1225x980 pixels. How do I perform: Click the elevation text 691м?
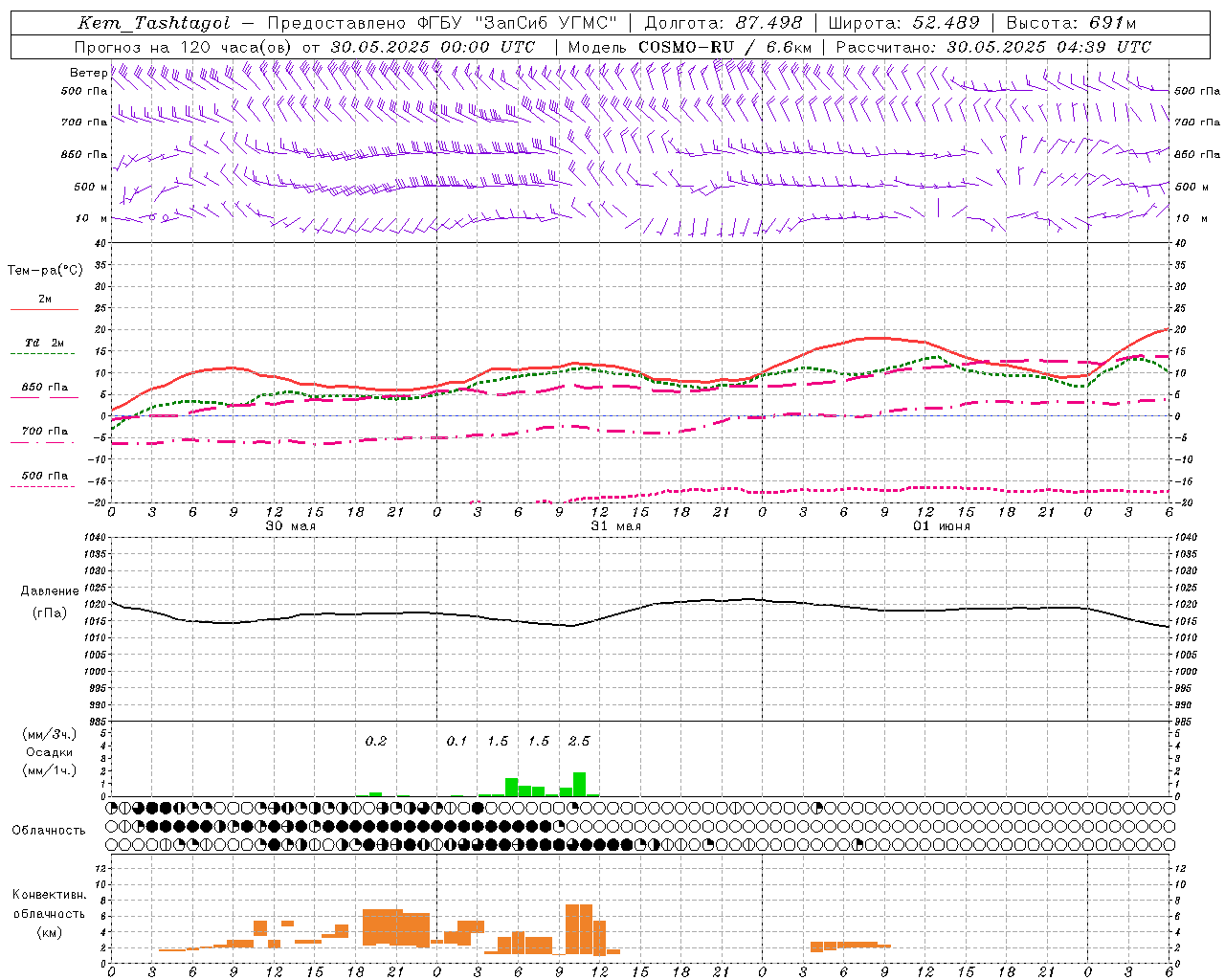pyautogui.click(x=1113, y=23)
